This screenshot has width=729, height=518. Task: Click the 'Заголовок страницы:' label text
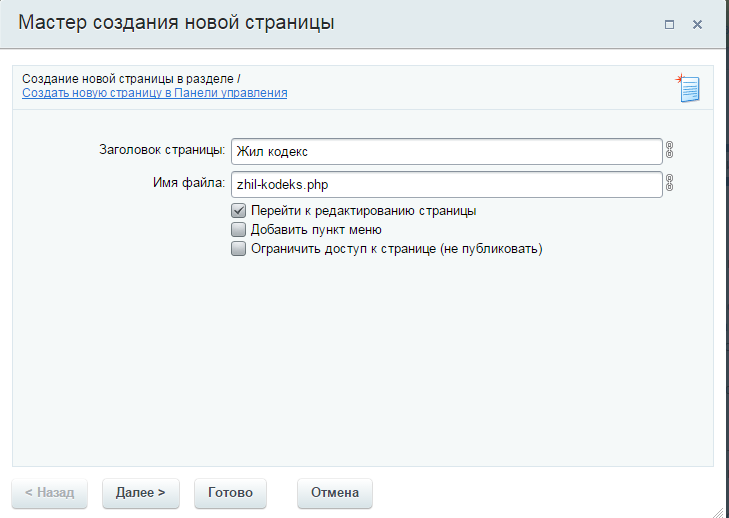click(162, 150)
